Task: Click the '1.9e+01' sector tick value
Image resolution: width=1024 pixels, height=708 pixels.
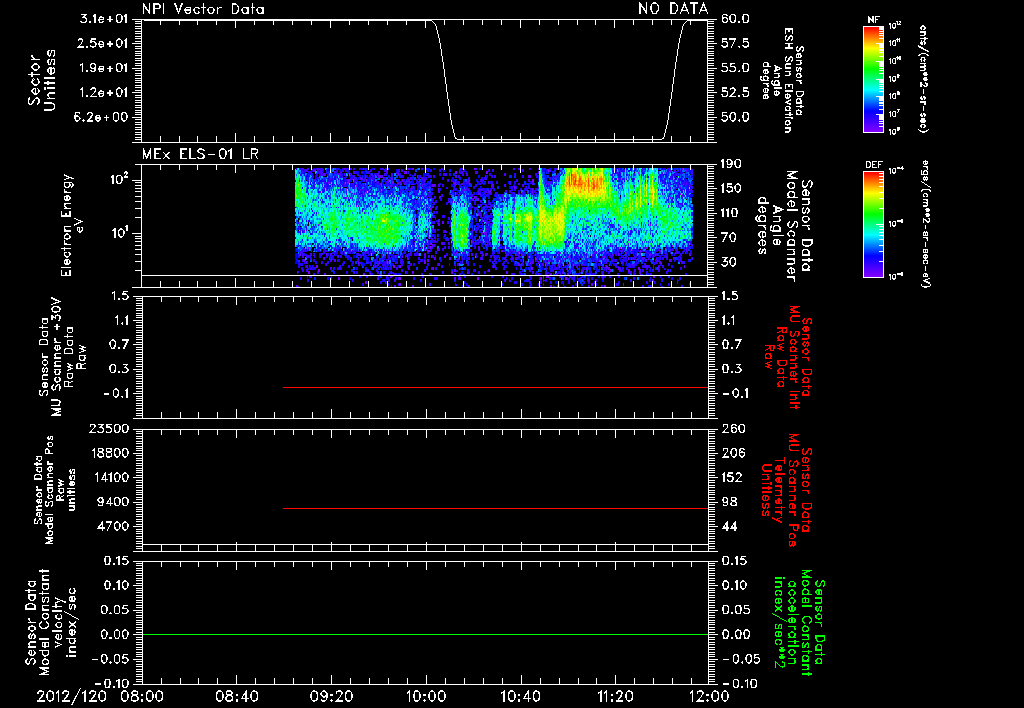Action: tap(104, 68)
